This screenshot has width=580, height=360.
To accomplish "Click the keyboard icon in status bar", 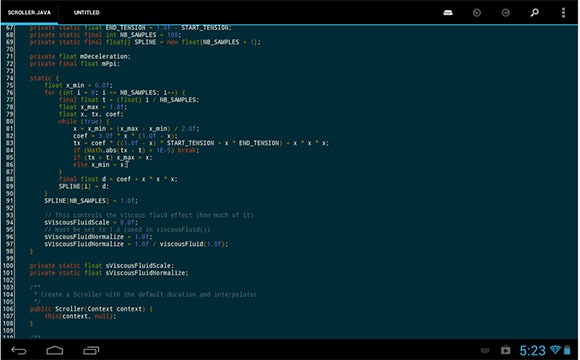I will click(485, 350).
